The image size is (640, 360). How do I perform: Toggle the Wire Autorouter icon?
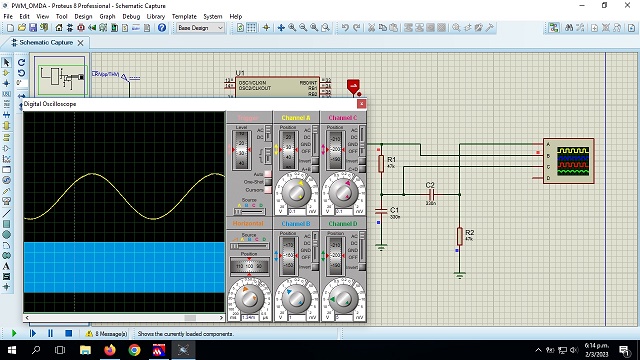554,28
